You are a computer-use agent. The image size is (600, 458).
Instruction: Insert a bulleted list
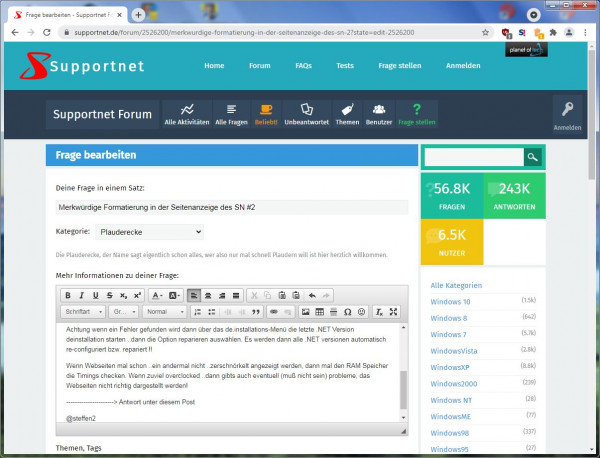(x=212, y=312)
